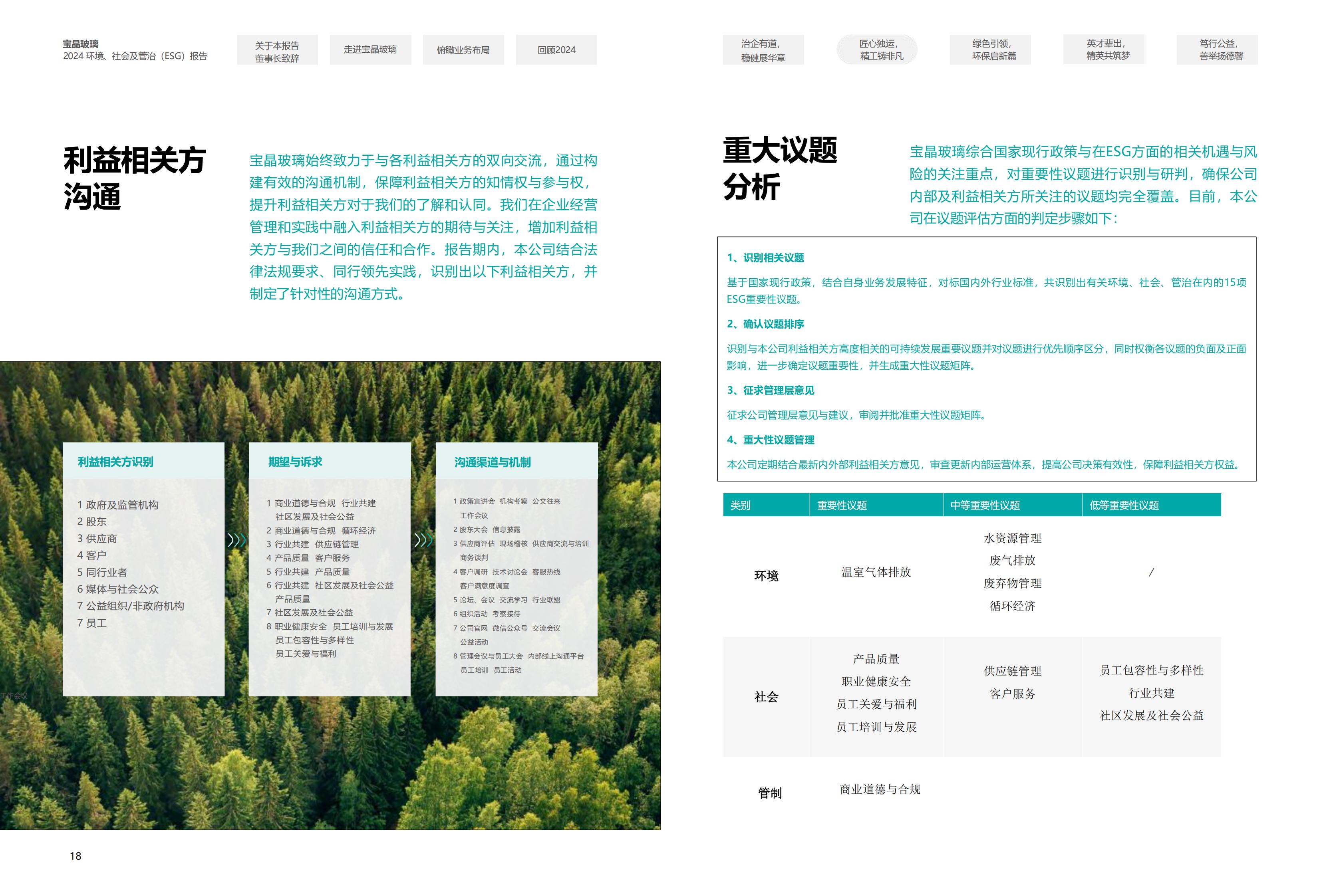This screenshot has width=1321, height=896.
Task: Switch to 治企有道 稳健展华章 tab
Action: coord(763,50)
